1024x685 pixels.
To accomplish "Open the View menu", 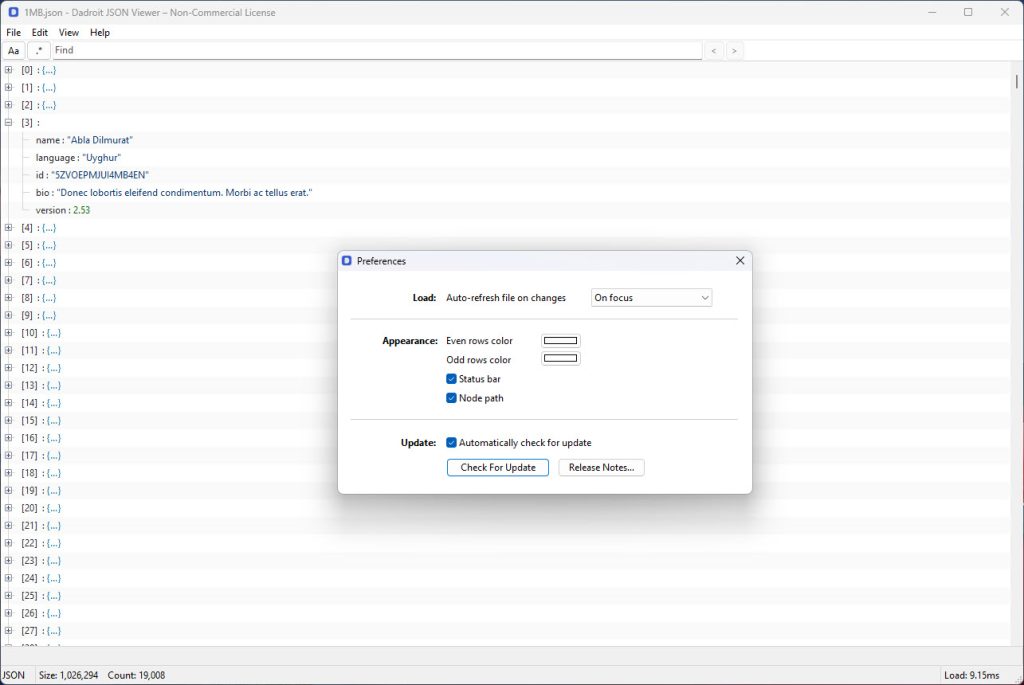I will [x=69, y=32].
